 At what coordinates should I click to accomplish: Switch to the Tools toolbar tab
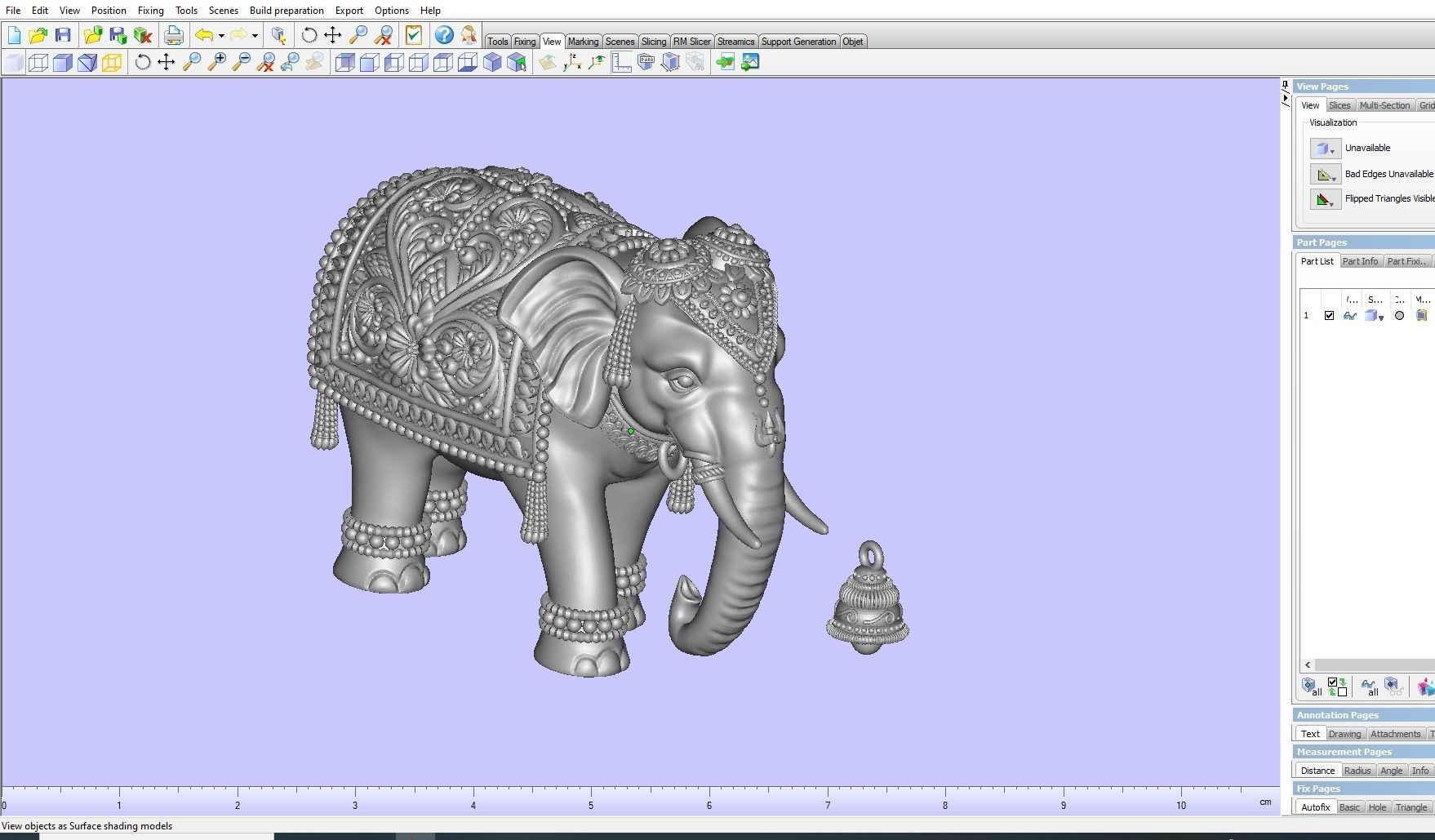coord(498,42)
